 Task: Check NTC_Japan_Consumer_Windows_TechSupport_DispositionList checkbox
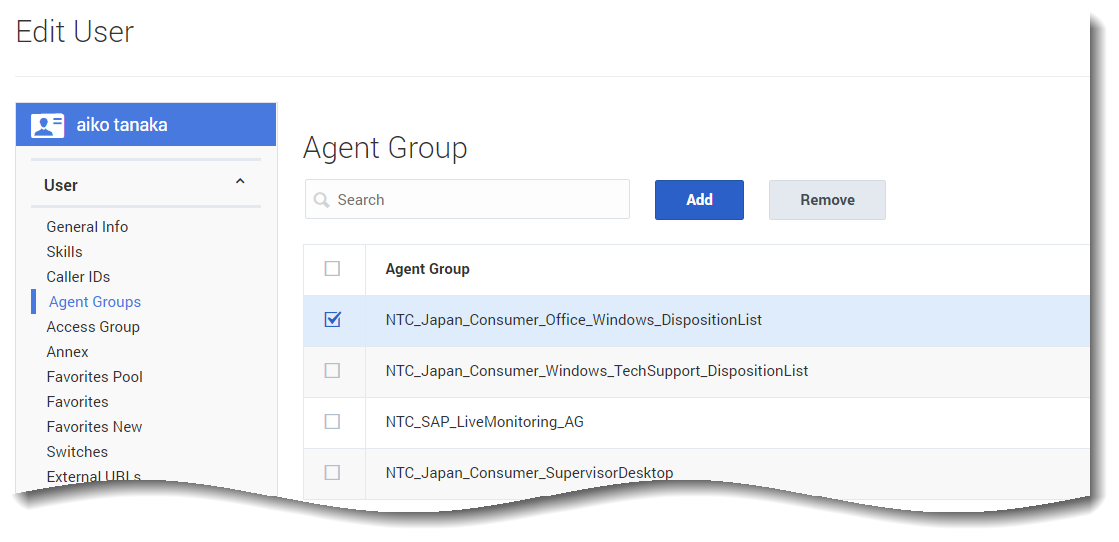(x=333, y=371)
